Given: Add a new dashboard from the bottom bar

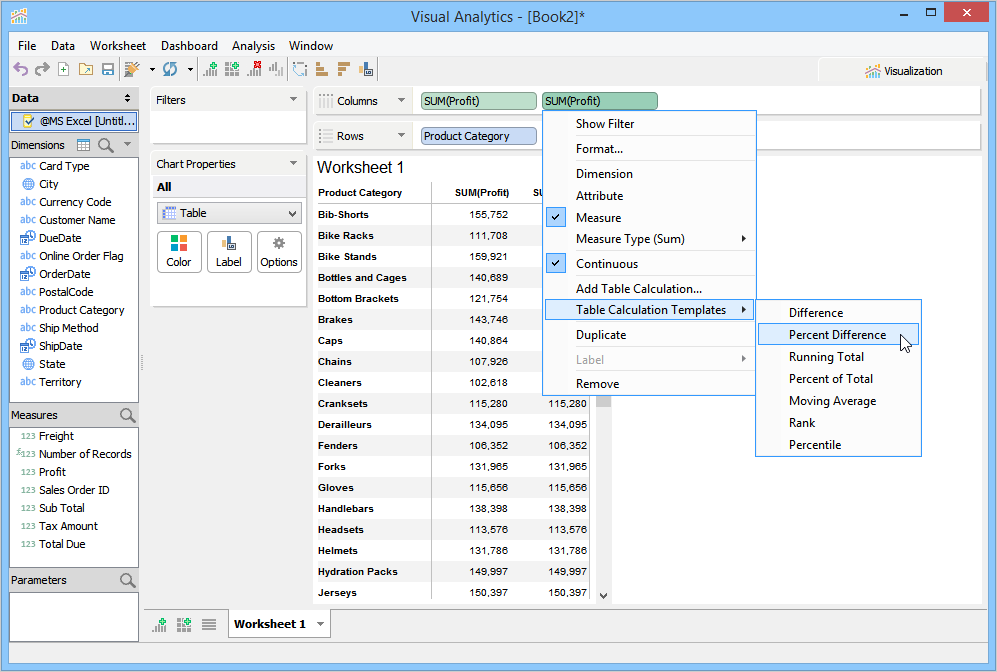Looking at the screenshot, I should (x=184, y=624).
